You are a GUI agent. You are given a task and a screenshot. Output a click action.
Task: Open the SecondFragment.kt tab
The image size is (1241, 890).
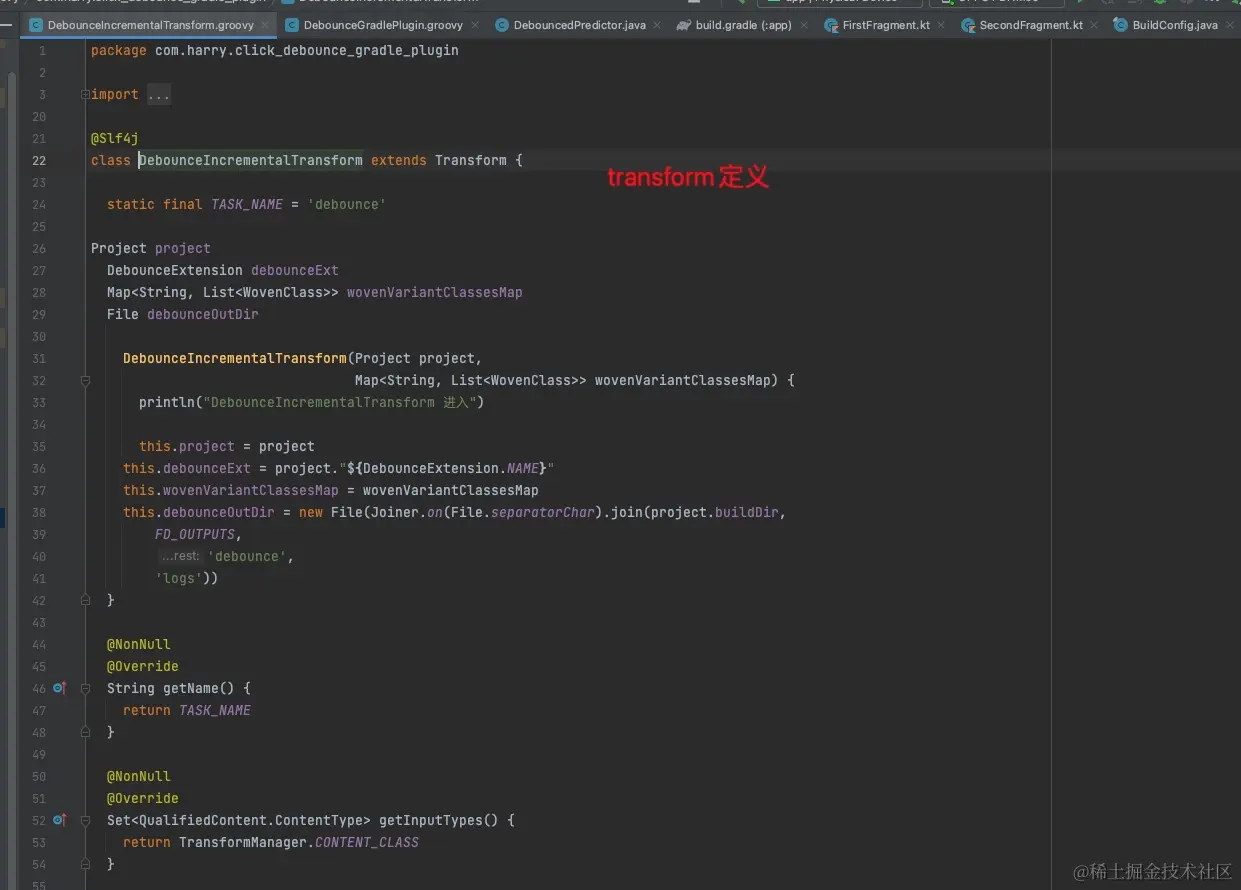click(1031, 25)
